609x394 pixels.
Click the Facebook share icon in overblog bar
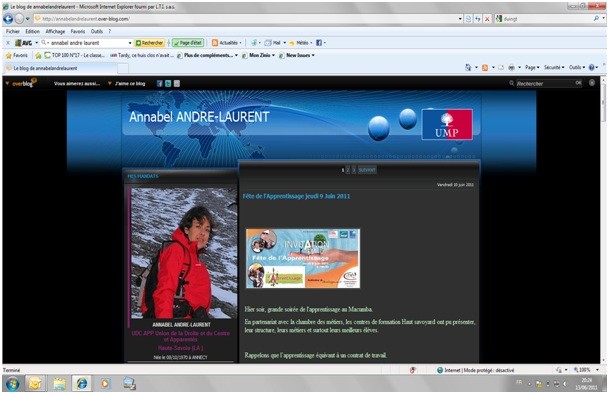pyautogui.click(x=160, y=84)
